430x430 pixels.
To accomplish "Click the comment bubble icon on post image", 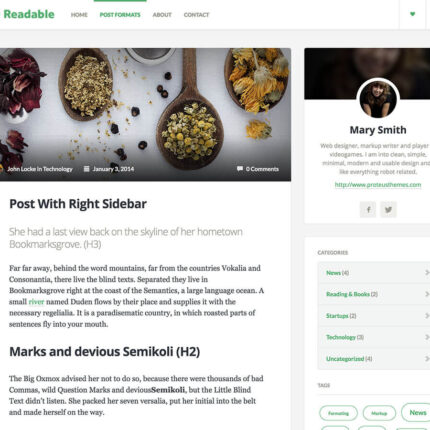I will [240, 169].
